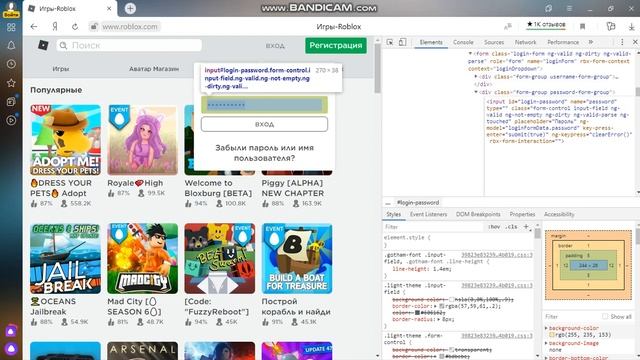Open history clock icon in the sidebar
The image size is (640, 360).
click(11, 64)
